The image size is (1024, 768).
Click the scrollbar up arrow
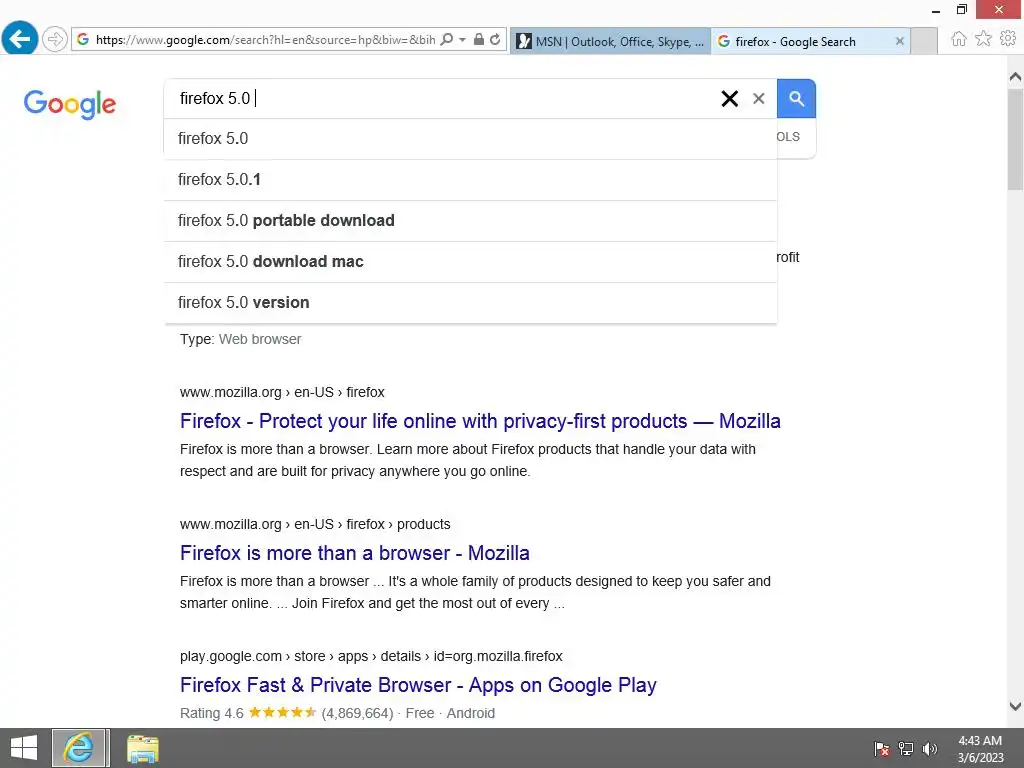click(1015, 77)
